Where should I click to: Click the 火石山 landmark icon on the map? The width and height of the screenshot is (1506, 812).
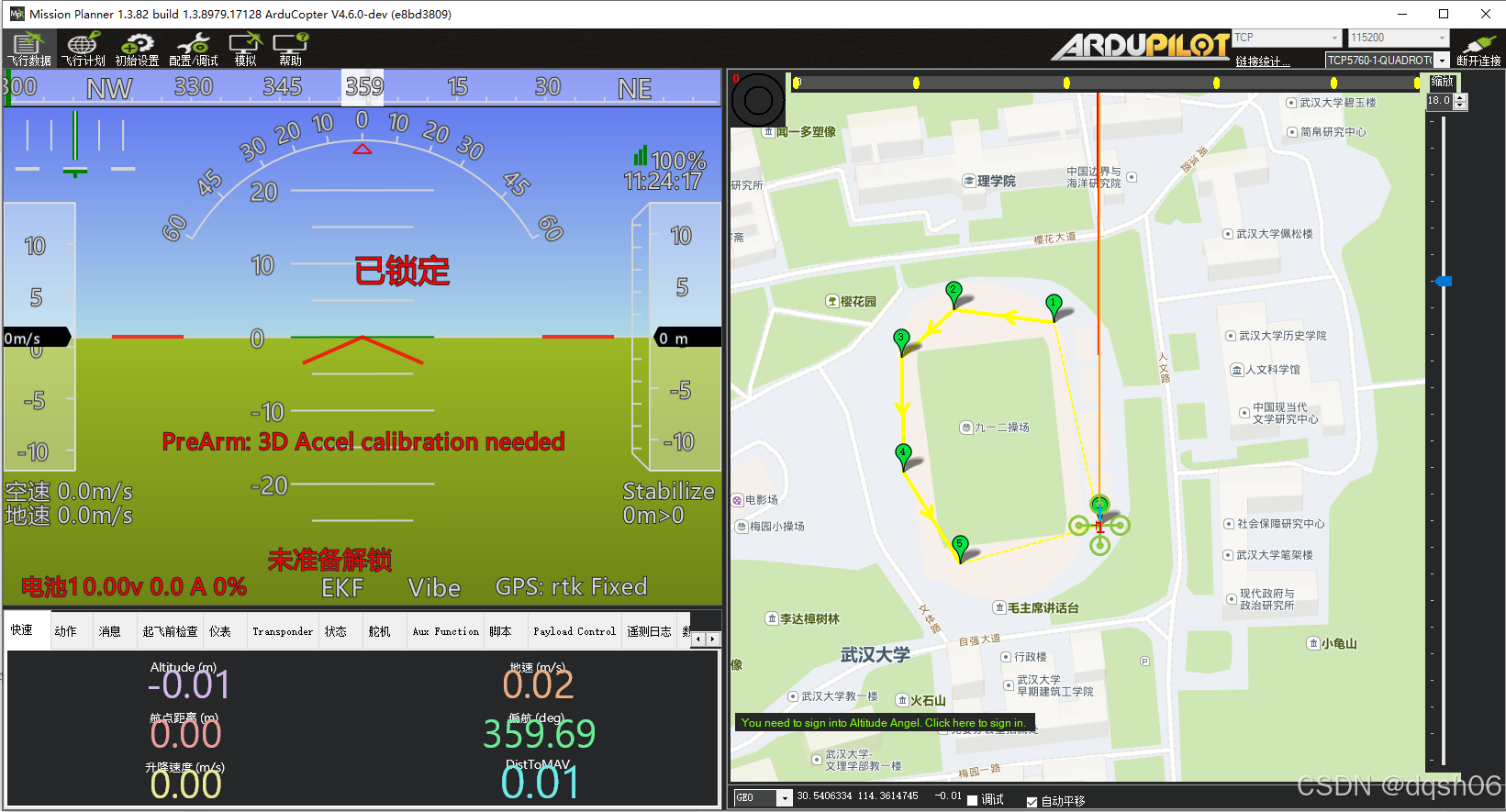click(902, 700)
